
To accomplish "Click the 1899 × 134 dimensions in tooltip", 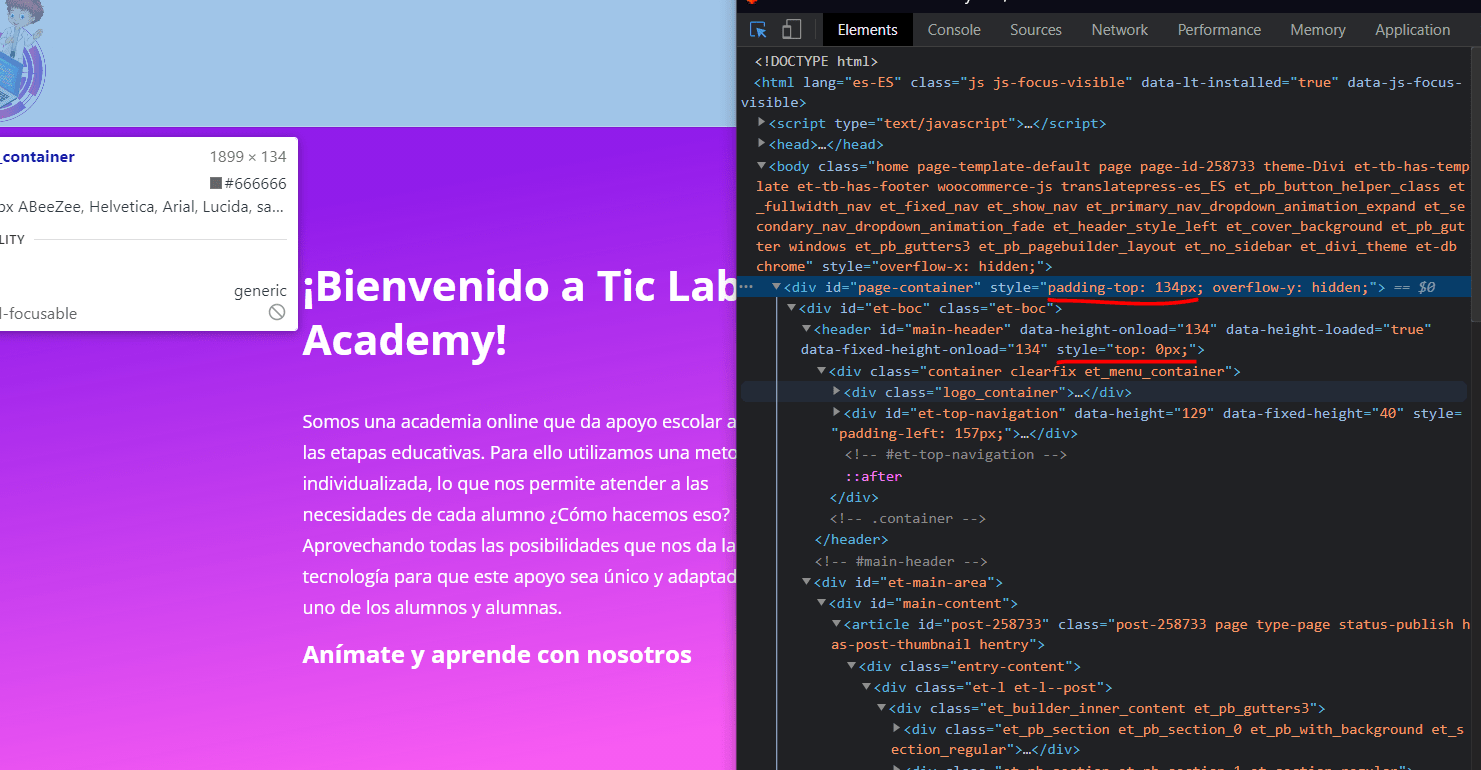I will 248,157.
